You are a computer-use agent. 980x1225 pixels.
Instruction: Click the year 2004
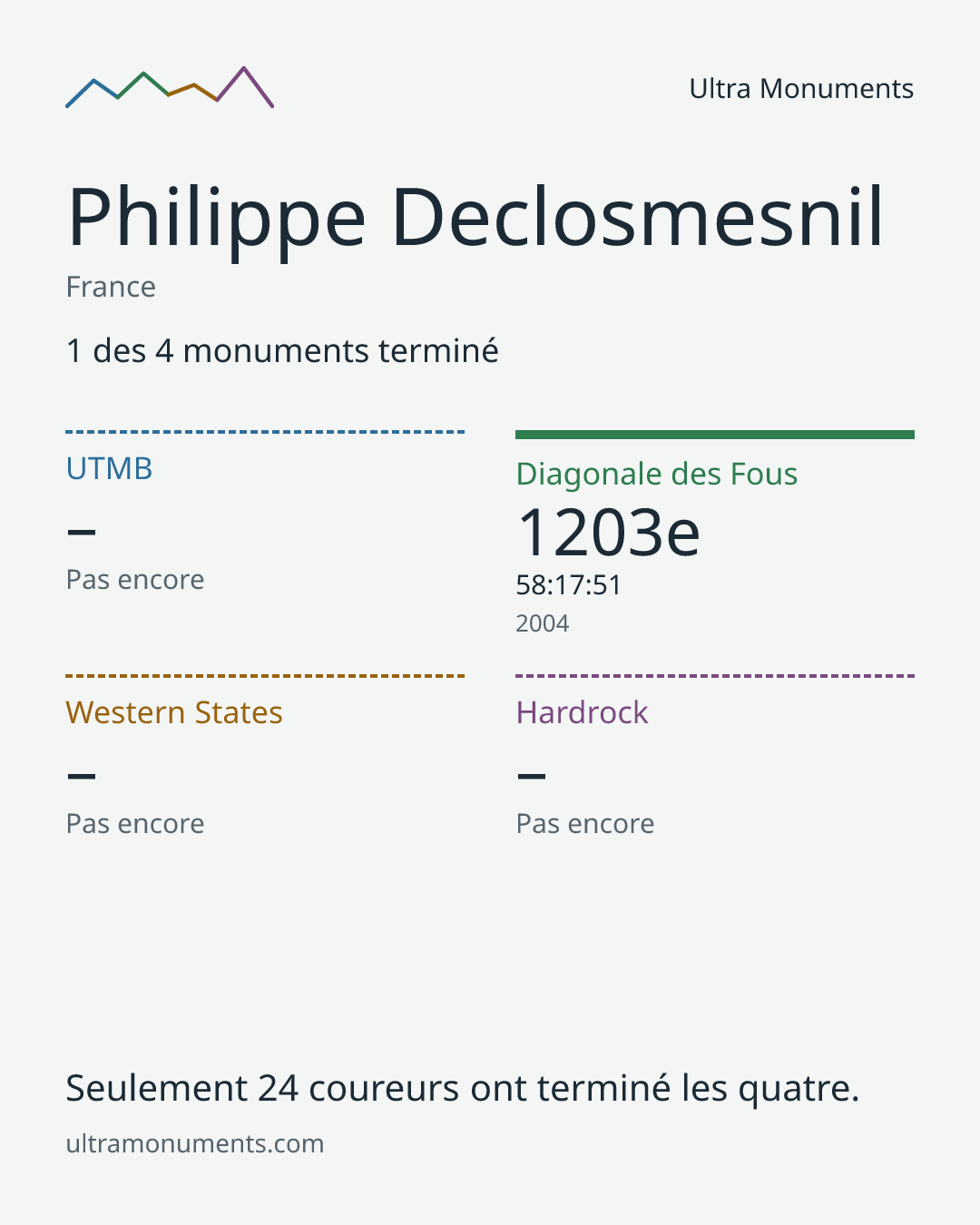tap(543, 623)
